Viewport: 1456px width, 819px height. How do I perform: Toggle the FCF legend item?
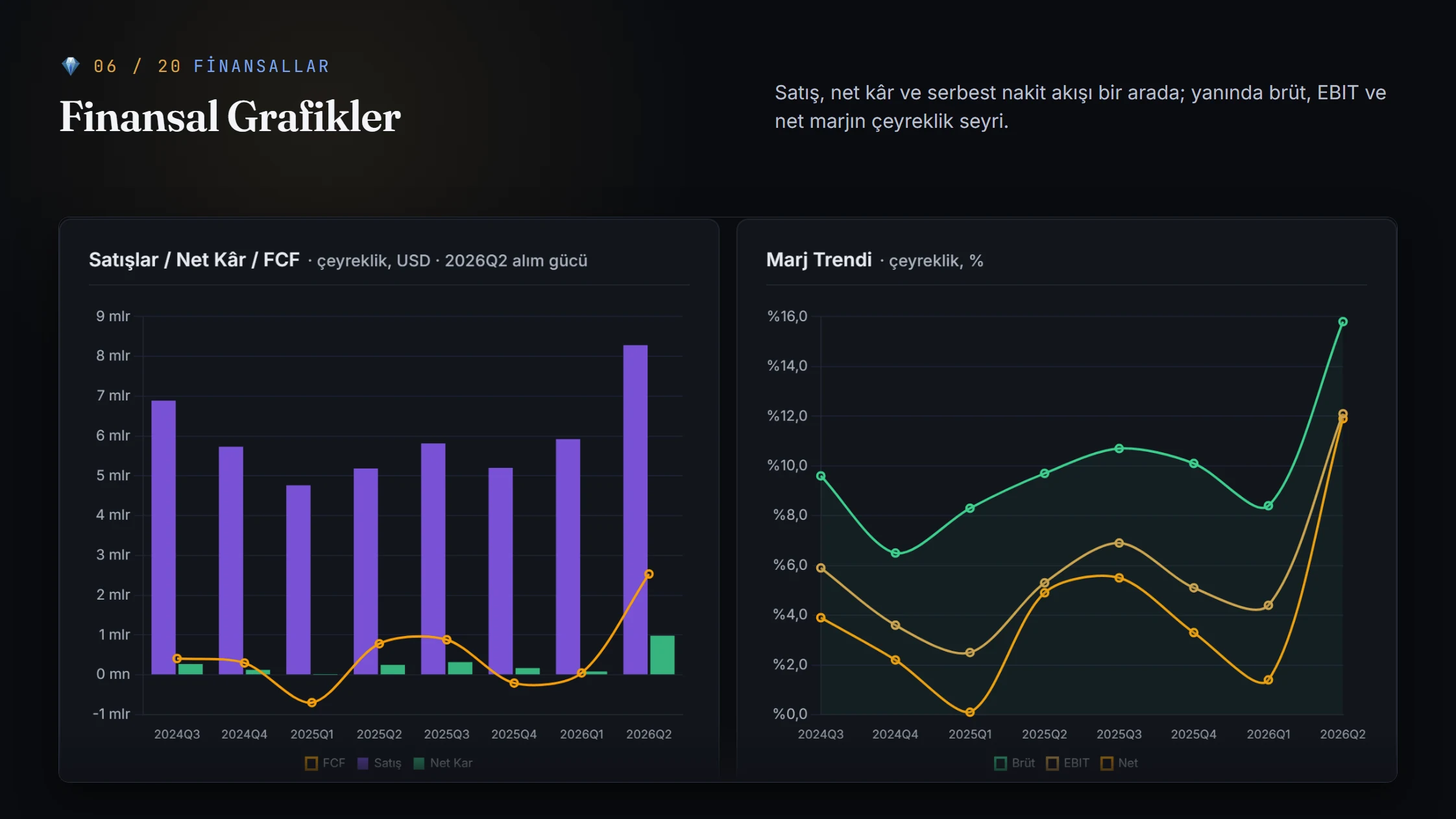(x=326, y=763)
